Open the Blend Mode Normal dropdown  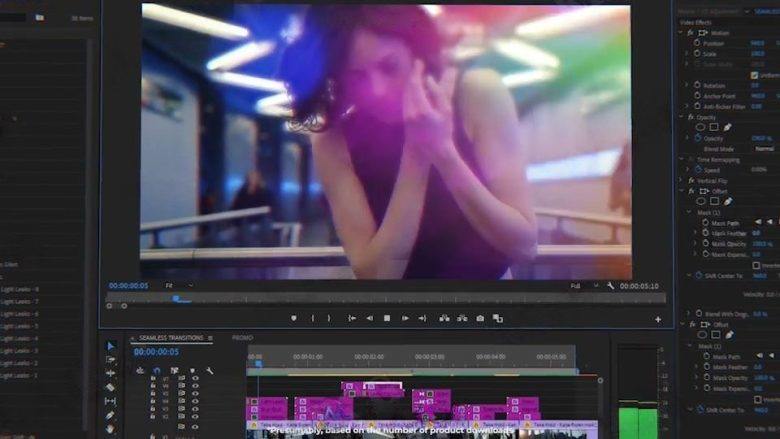[764, 148]
